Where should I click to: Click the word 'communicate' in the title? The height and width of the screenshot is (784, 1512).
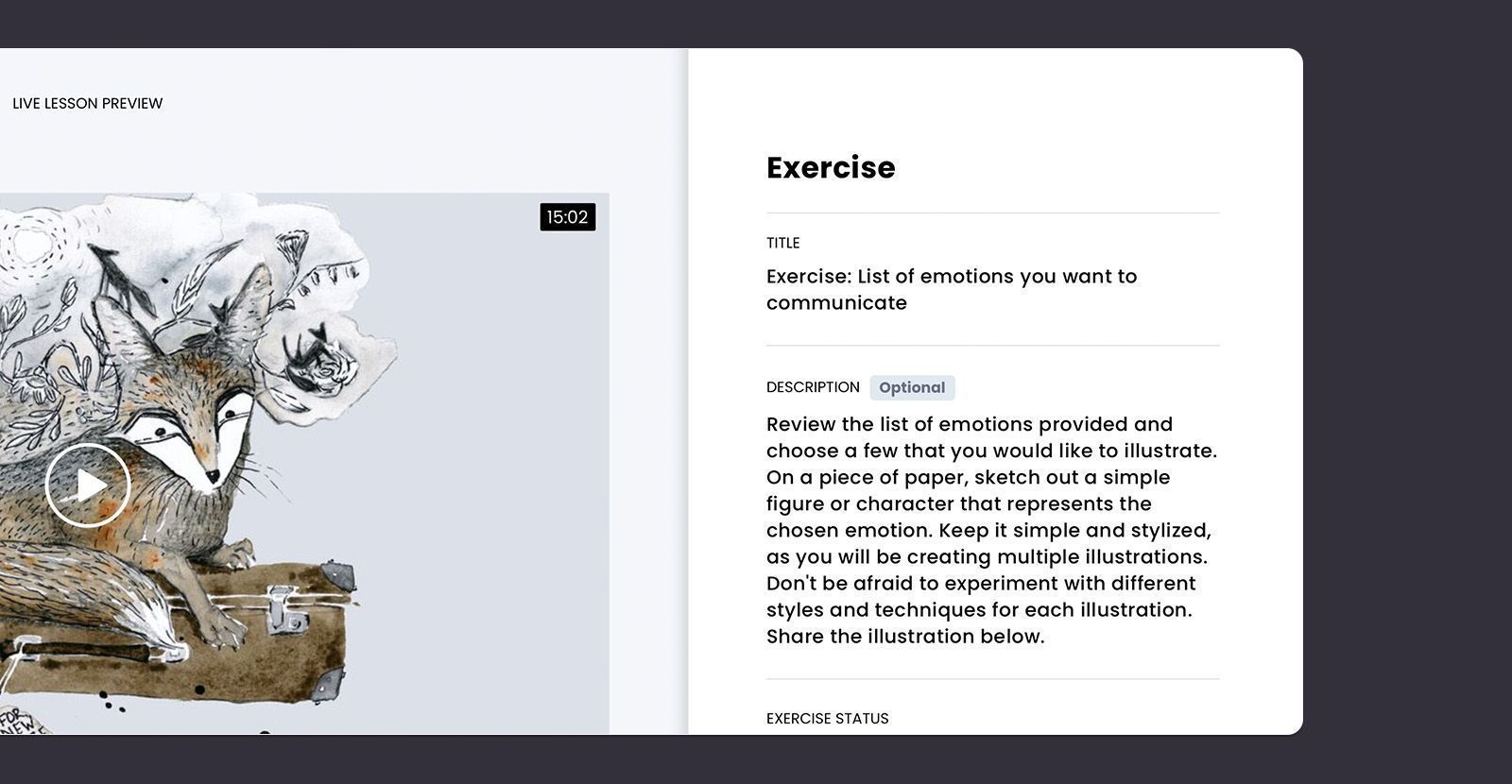(x=836, y=303)
